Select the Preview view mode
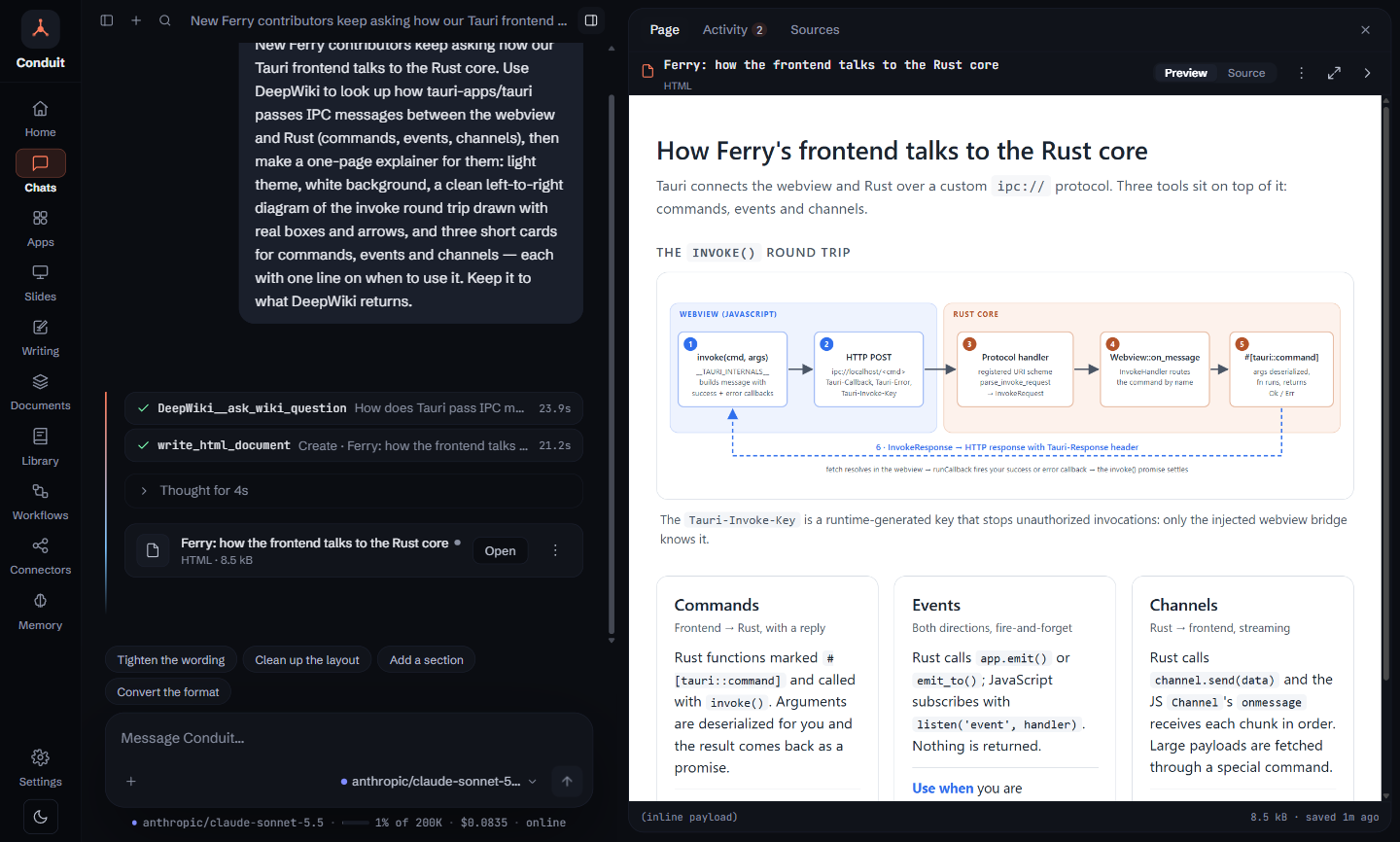This screenshot has height=842, width=1400. click(x=1186, y=73)
